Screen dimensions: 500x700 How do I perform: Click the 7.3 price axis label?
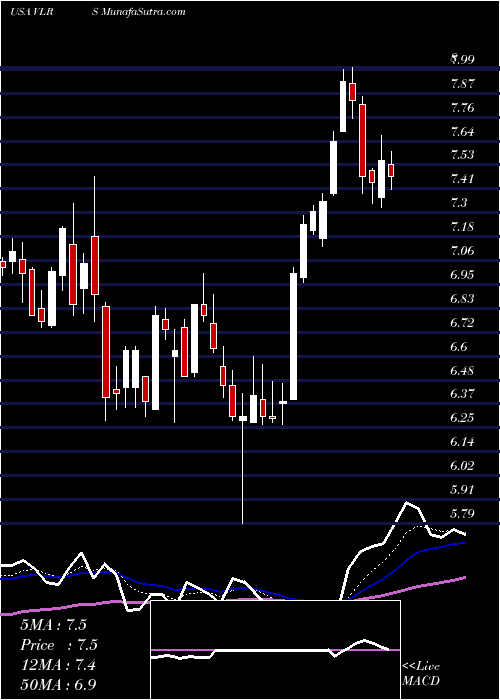tap(459, 203)
